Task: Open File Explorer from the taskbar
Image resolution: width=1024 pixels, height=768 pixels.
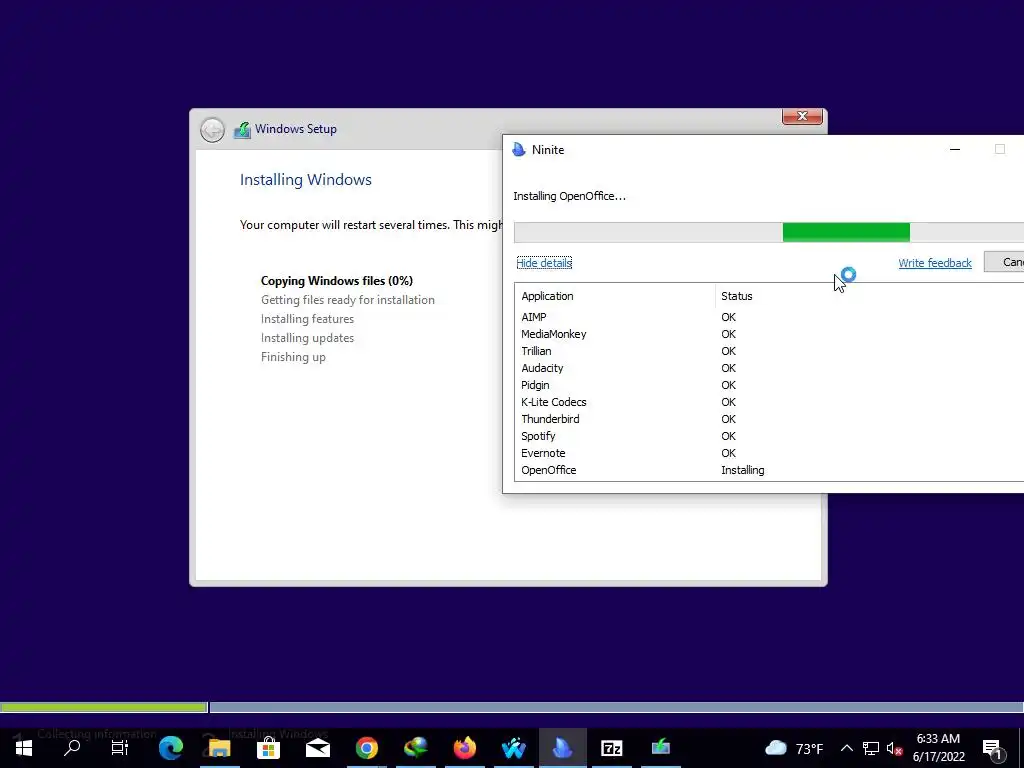Action: pyautogui.click(x=219, y=748)
